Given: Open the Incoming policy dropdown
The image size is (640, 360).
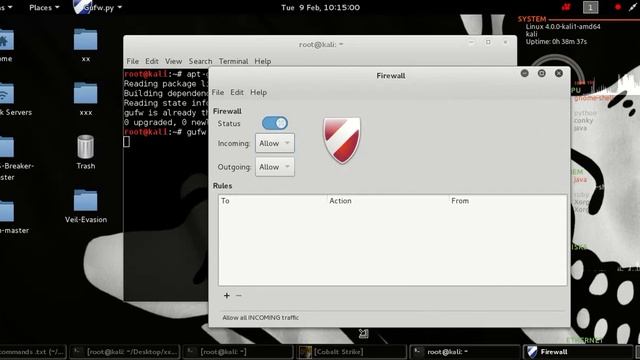Looking at the screenshot, I should pos(275,143).
